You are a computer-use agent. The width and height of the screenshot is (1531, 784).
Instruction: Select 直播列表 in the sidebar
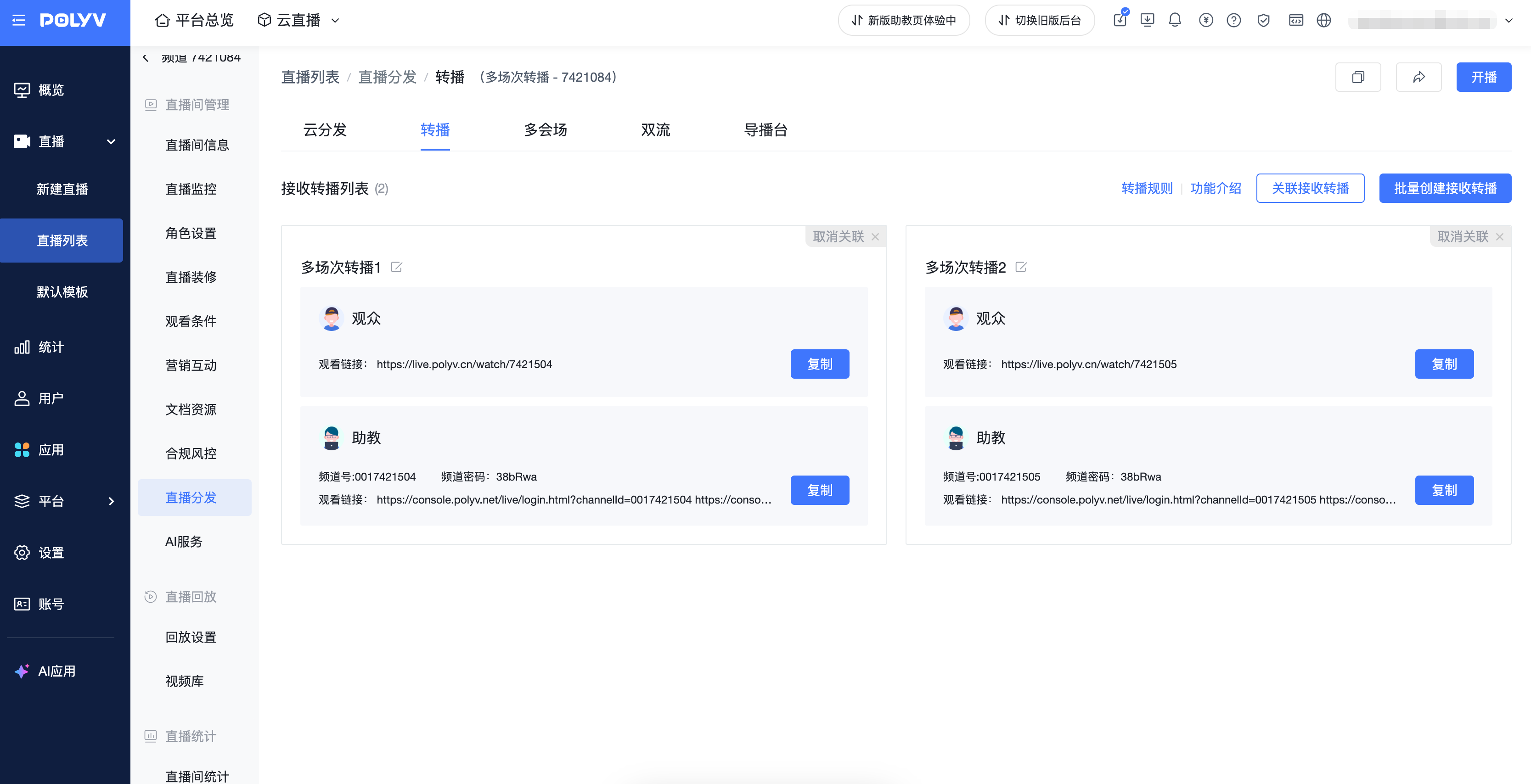[62, 241]
